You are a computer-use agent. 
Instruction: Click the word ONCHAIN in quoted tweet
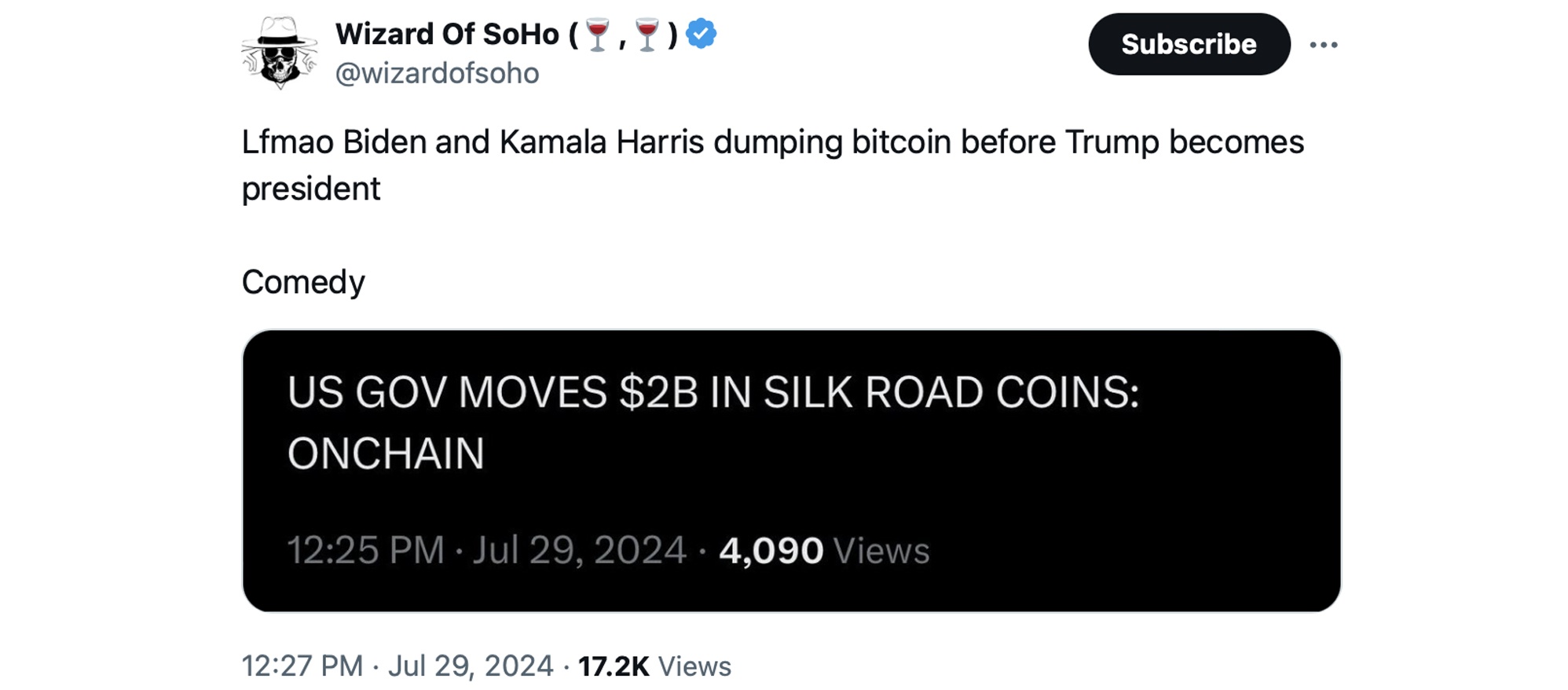(386, 453)
